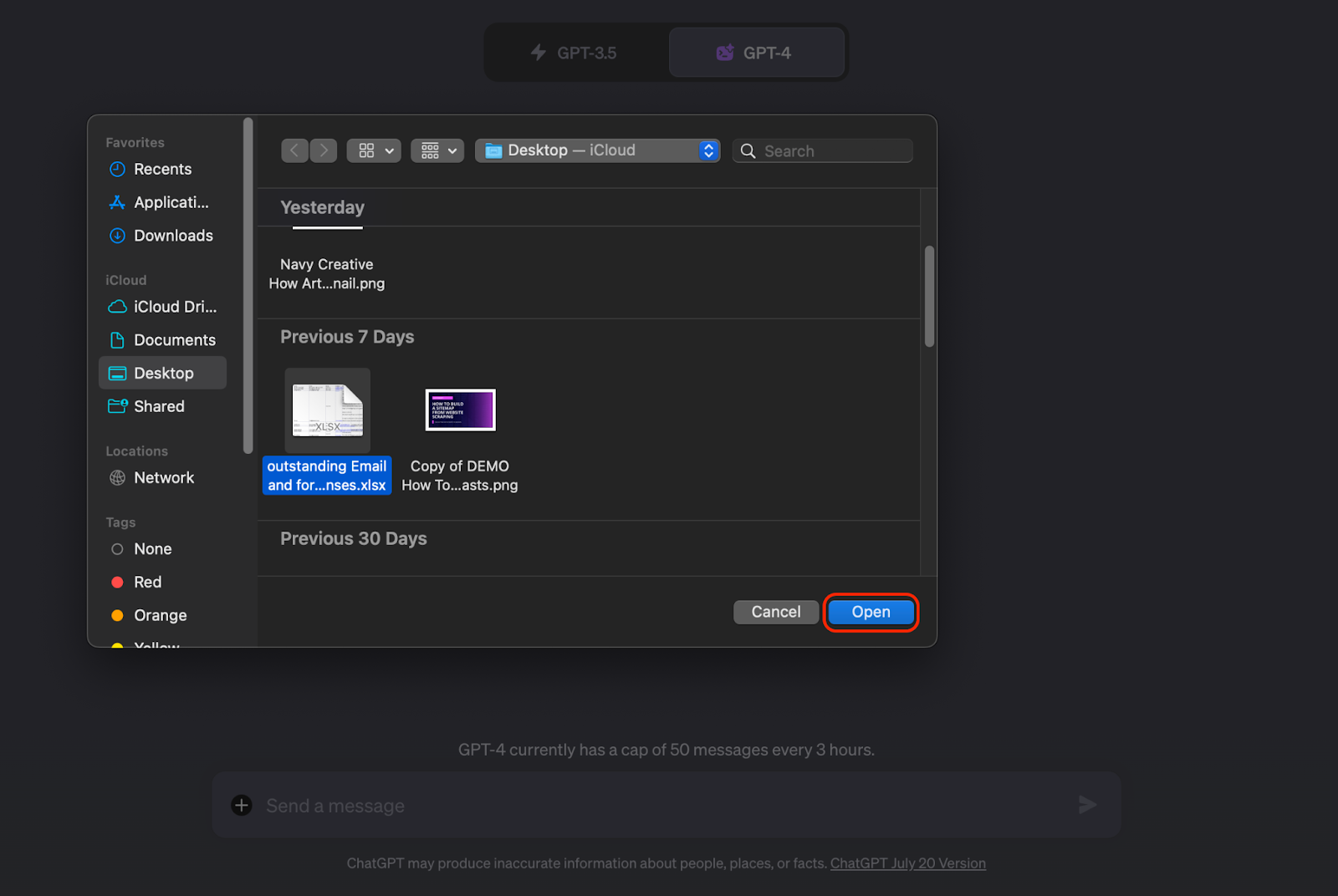
Task: Open Recents in the sidebar
Action: click(162, 169)
